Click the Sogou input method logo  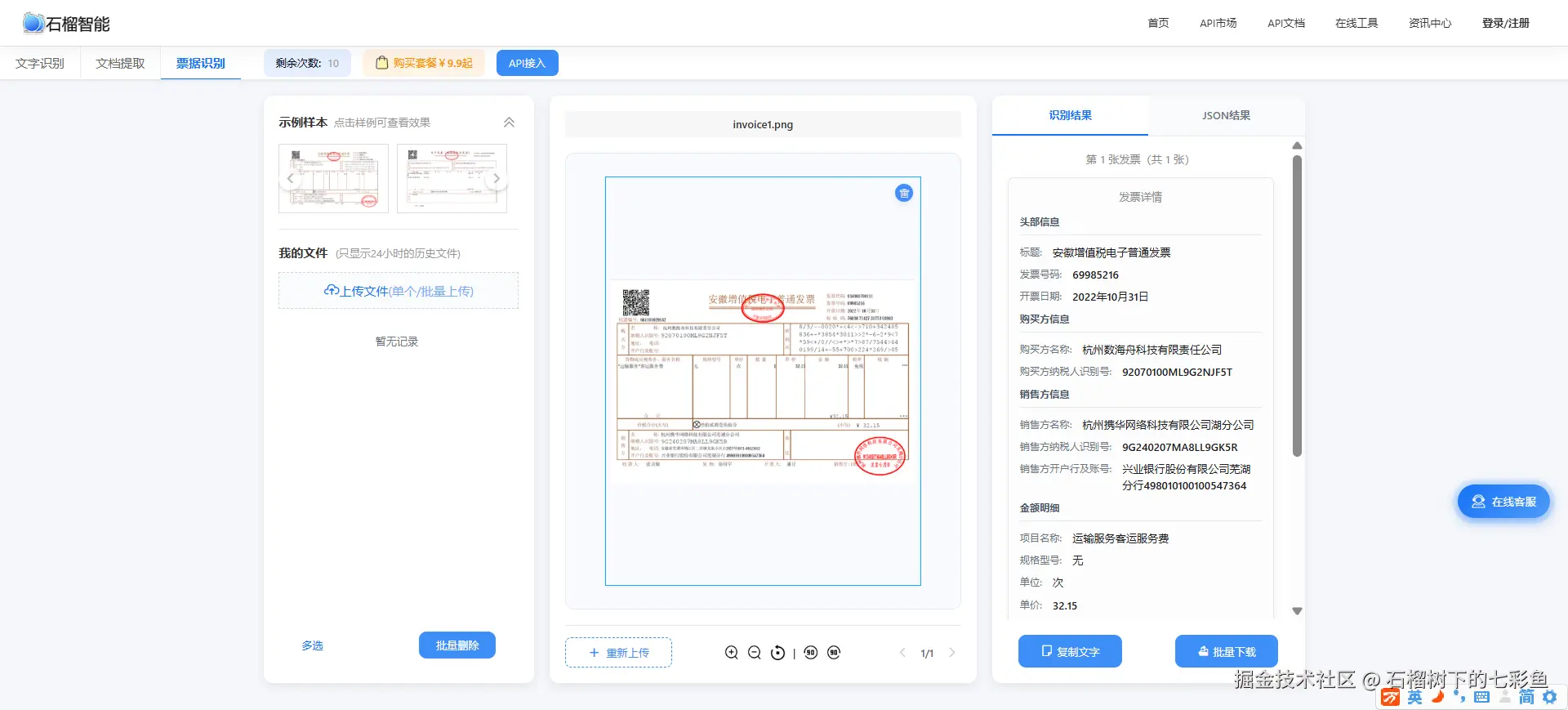(1390, 697)
